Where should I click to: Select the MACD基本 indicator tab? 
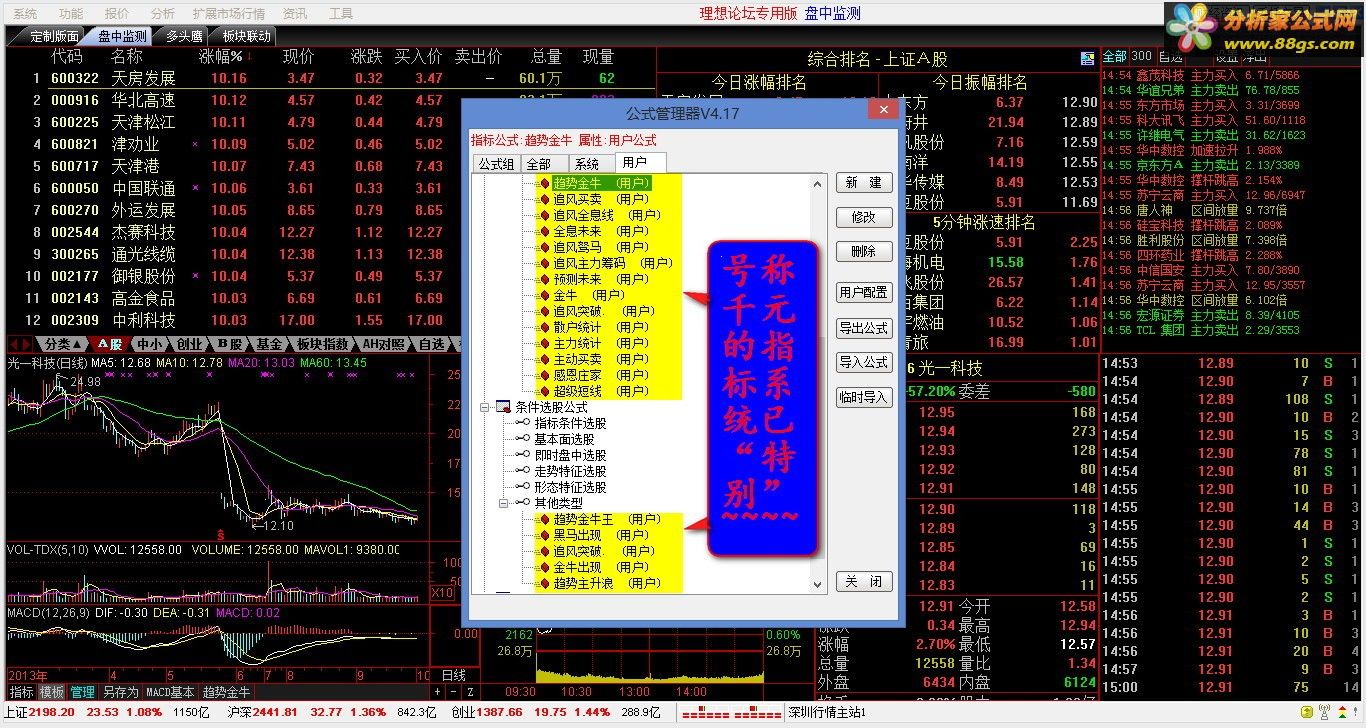pyautogui.click(x=170, y=692)
